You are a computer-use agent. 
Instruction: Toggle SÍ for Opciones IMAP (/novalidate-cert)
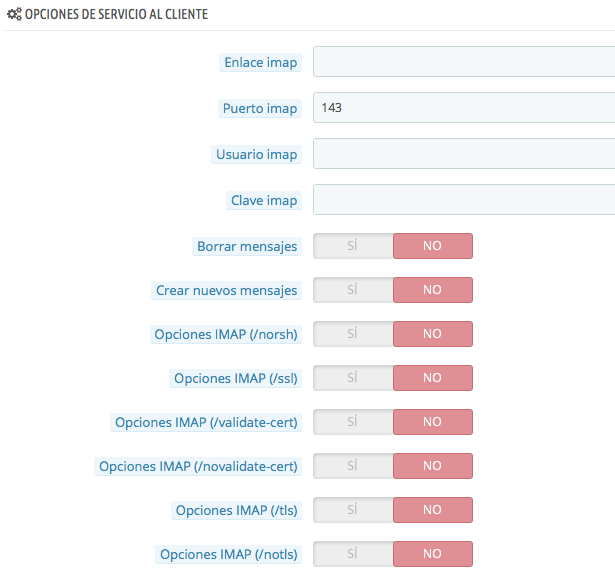pyautogui.click(x=353, y=466)
